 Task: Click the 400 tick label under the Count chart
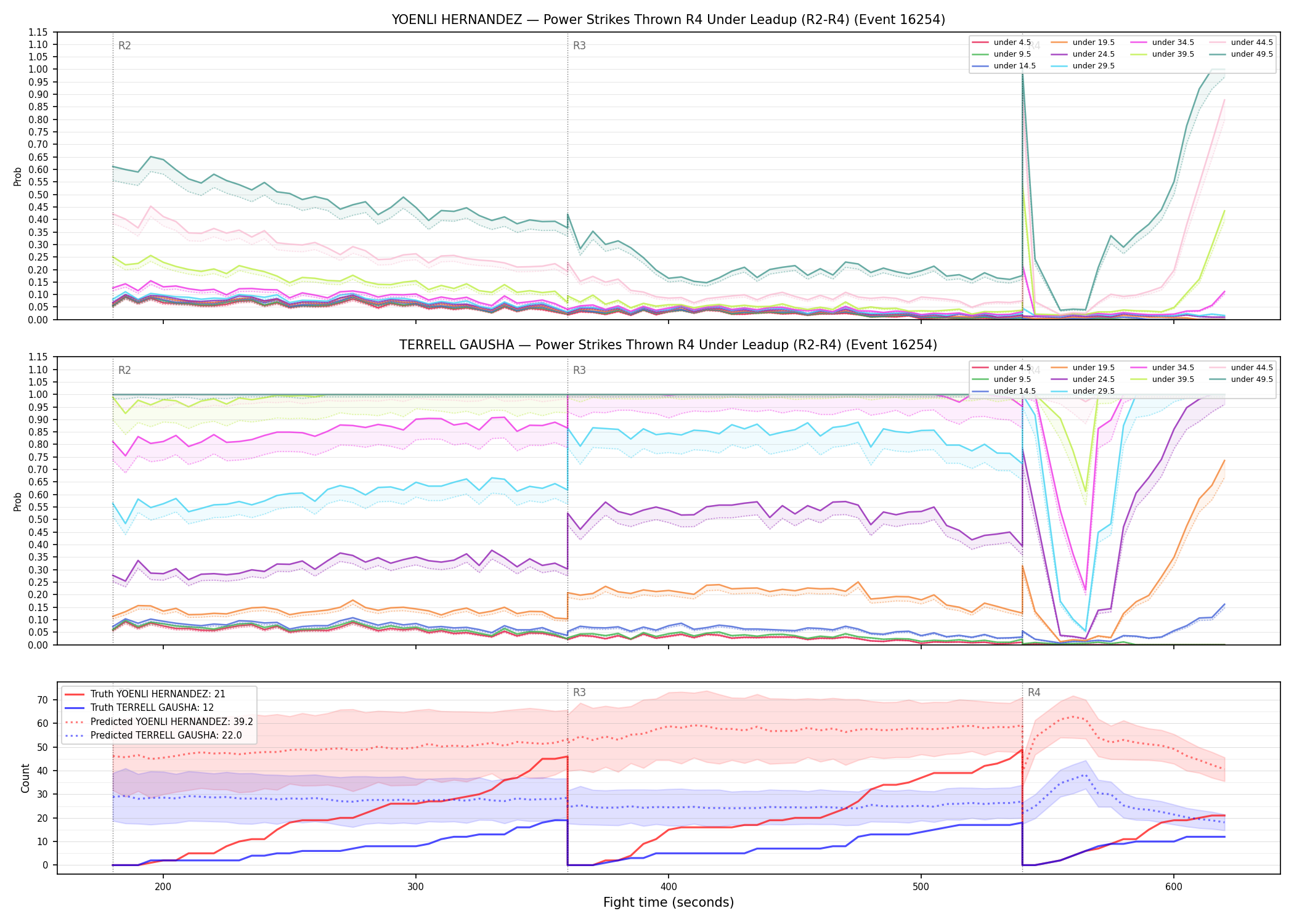pos(669,887)
